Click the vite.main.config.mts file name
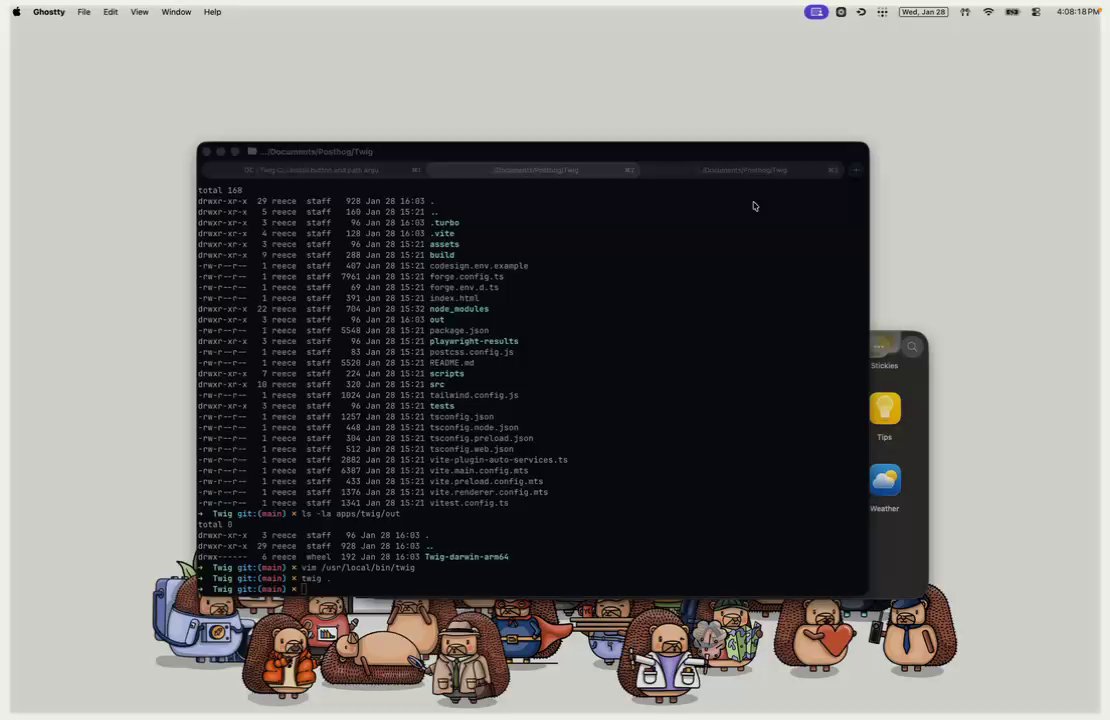1110x720 pixels. [x=479, y=471]
